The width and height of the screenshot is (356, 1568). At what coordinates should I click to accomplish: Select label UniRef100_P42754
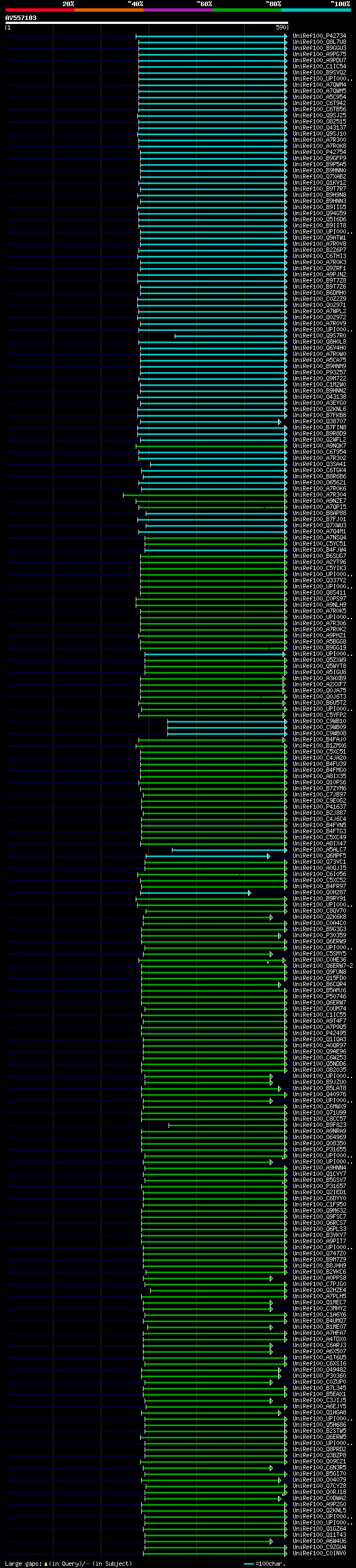[x=319, y=152]
